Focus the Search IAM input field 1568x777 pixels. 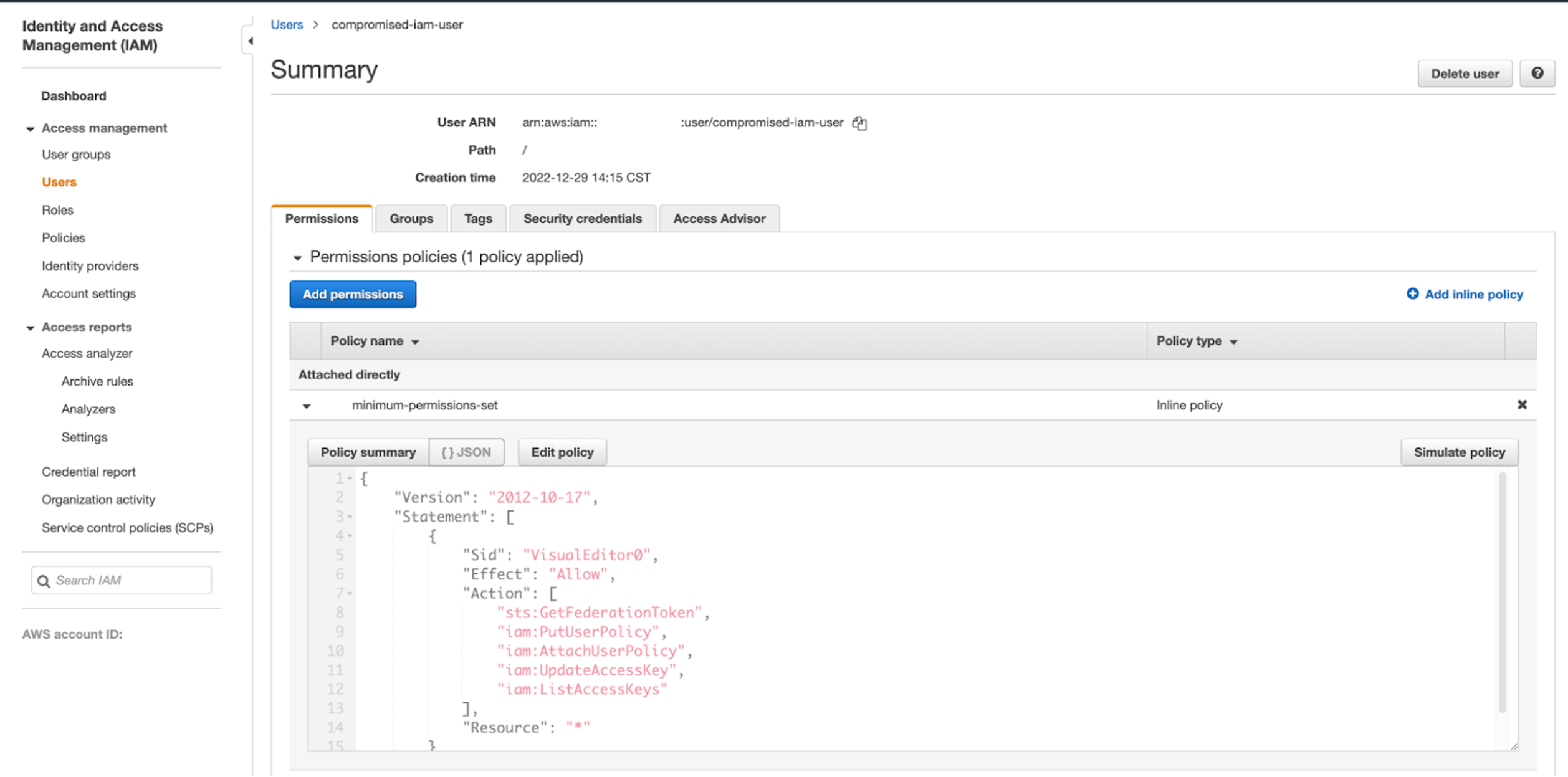tap(122, 581)
